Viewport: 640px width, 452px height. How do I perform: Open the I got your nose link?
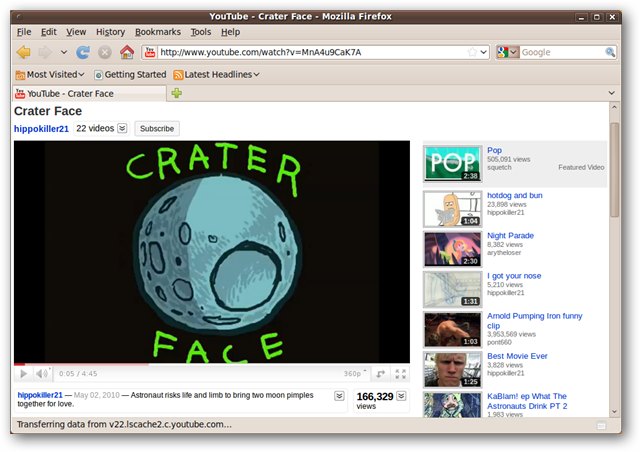coord(514,276)
